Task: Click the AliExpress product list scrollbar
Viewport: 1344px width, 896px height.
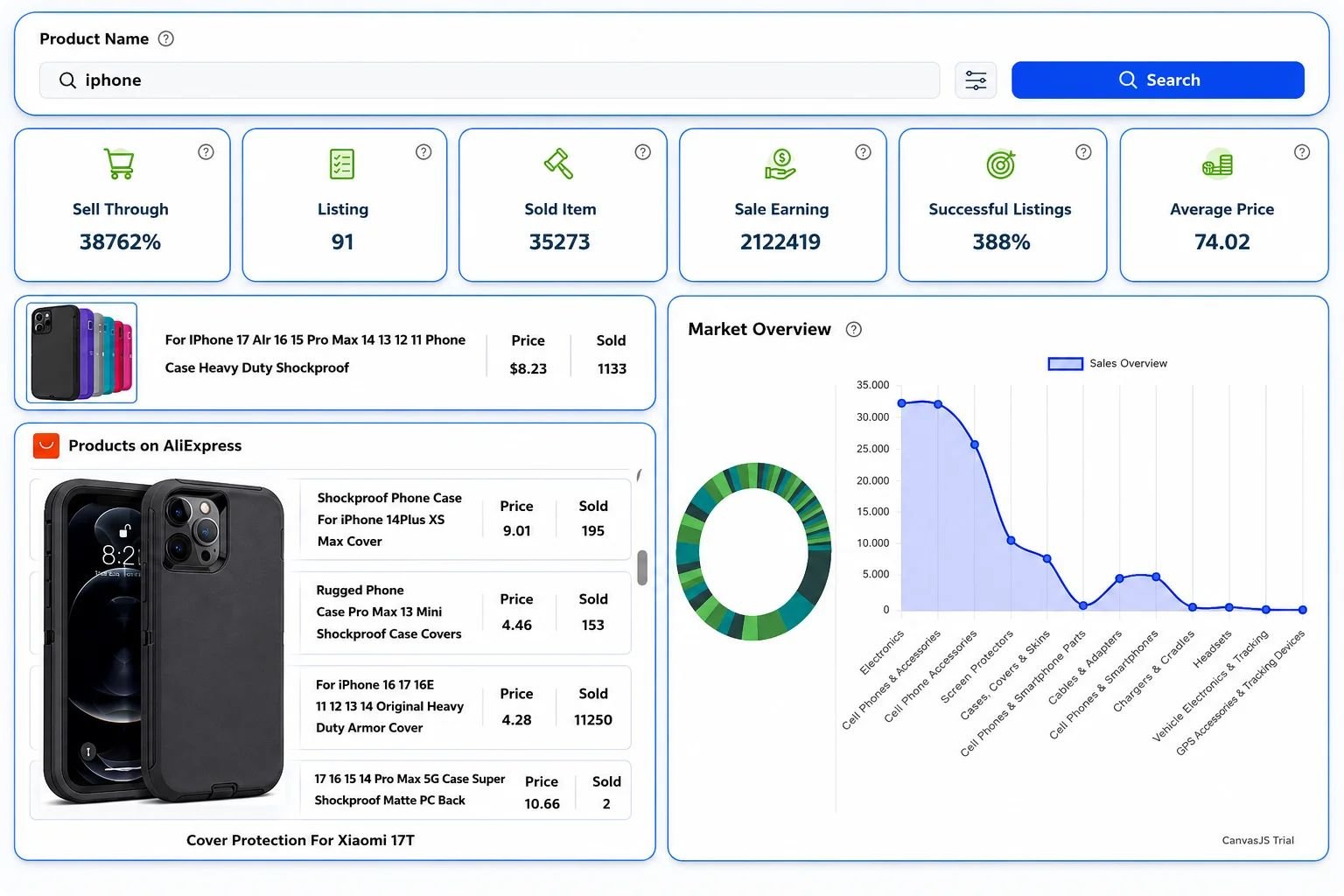Action: pos(642,568)
